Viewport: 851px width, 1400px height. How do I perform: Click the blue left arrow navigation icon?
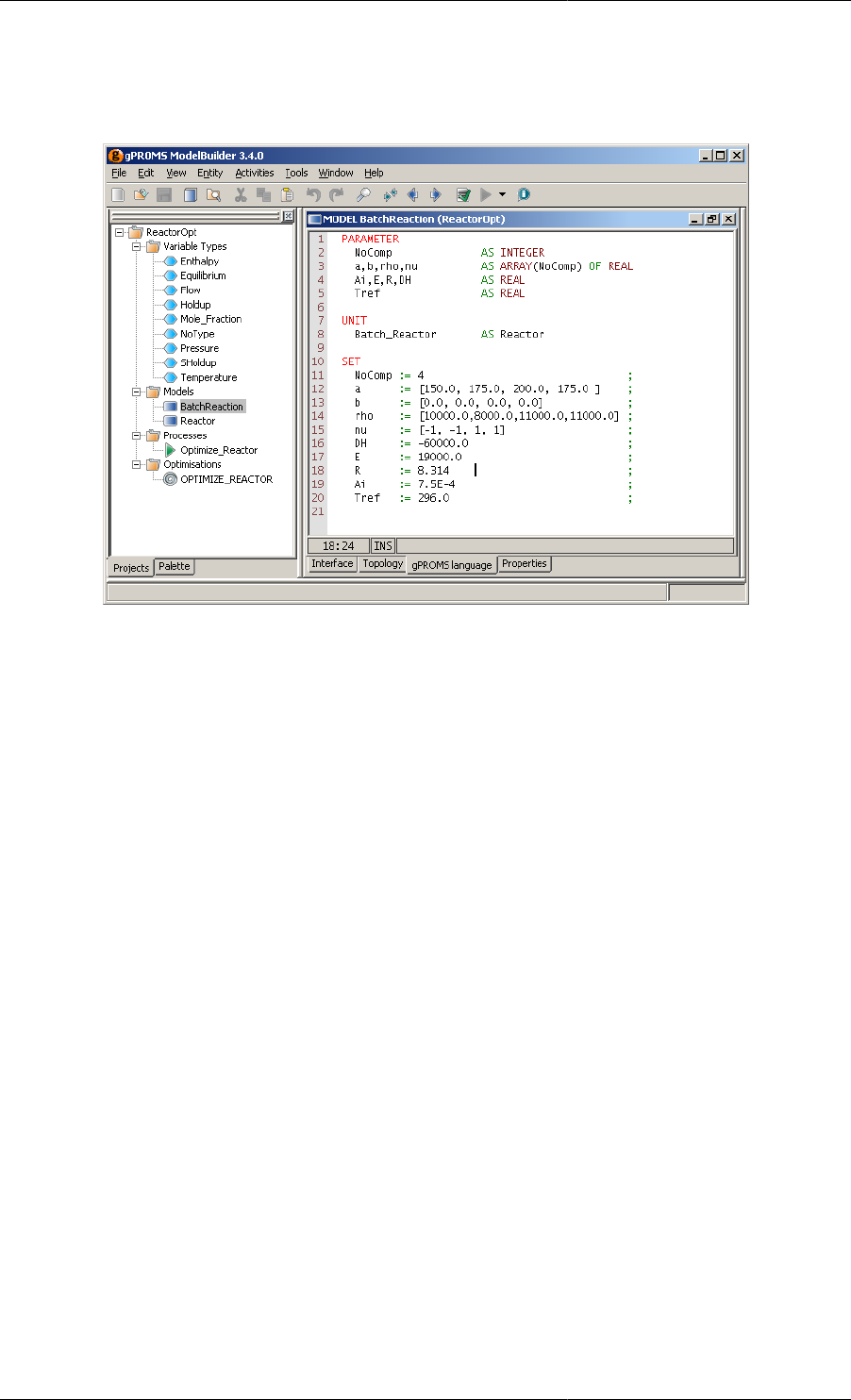(x=412, y=194)
